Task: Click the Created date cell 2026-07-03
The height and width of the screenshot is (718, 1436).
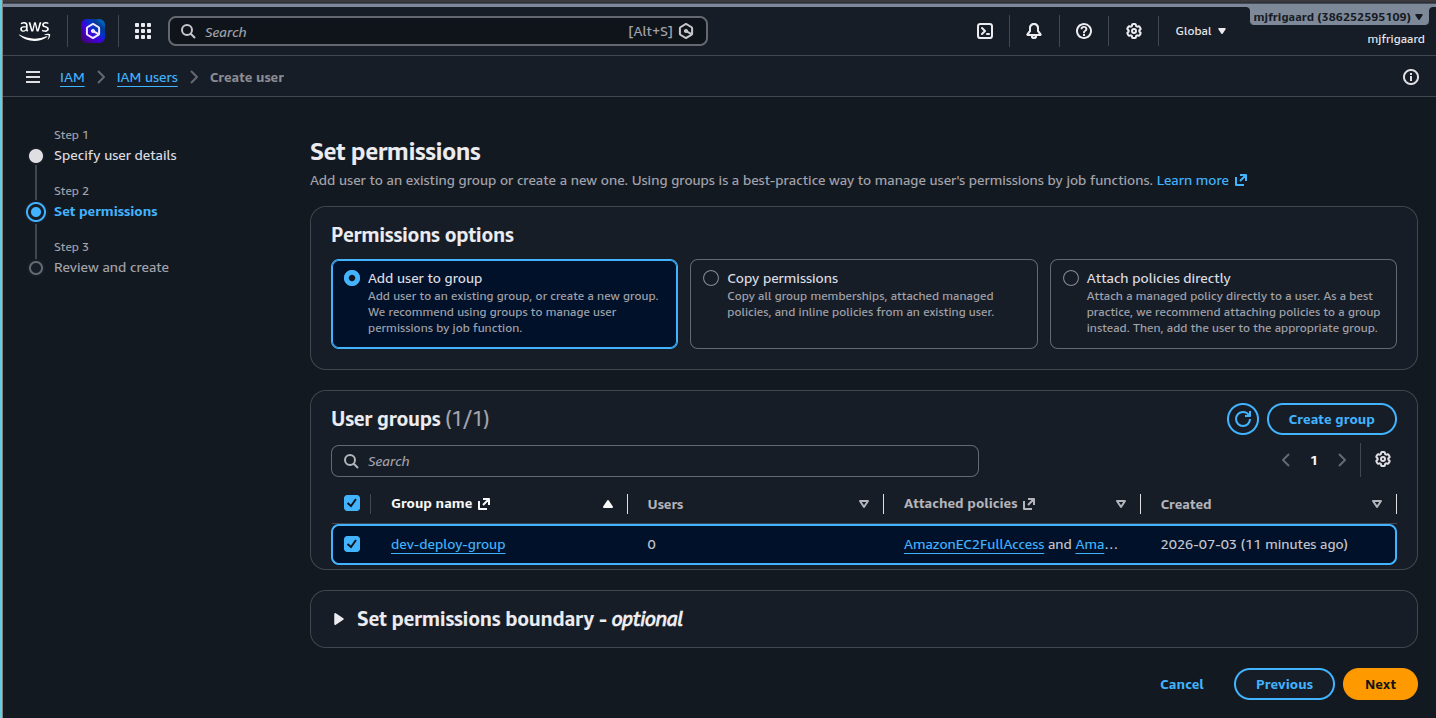Action: pyautogui.click(x=1254, y=544)
